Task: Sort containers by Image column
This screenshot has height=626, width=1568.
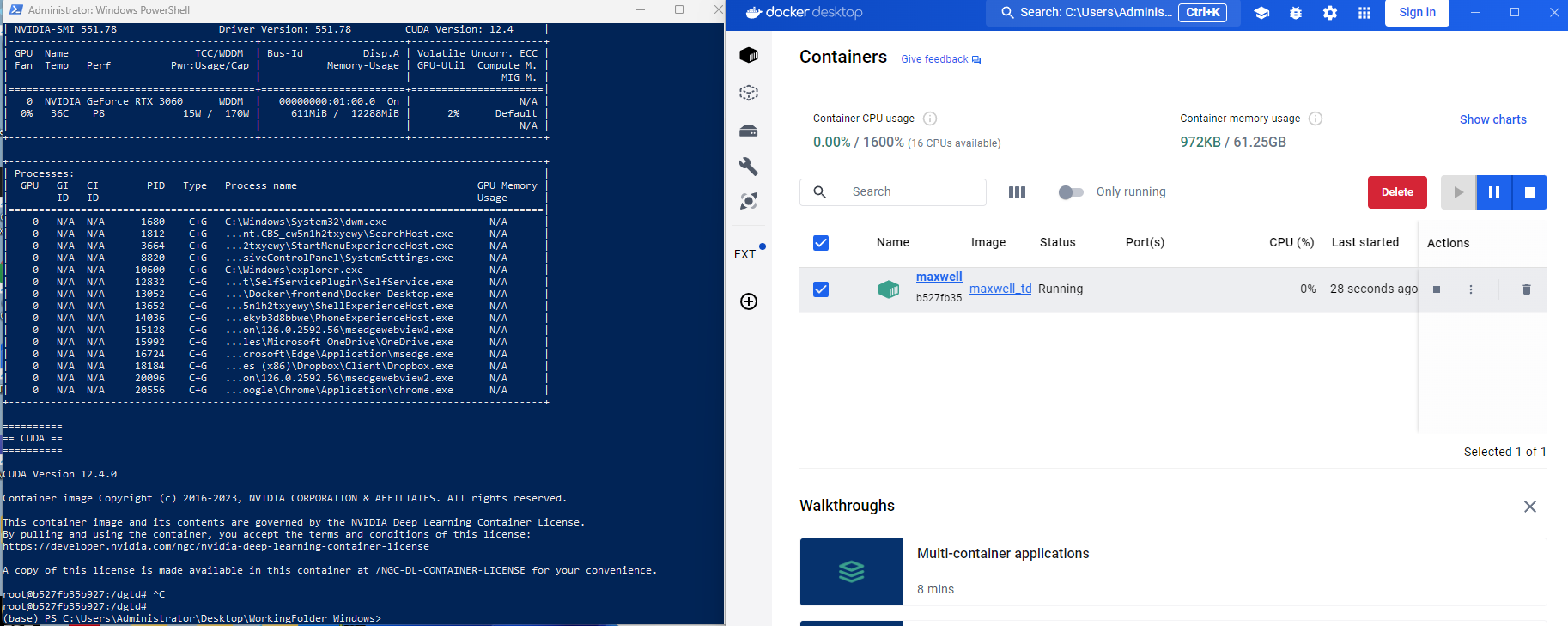Action: point(988,242)
